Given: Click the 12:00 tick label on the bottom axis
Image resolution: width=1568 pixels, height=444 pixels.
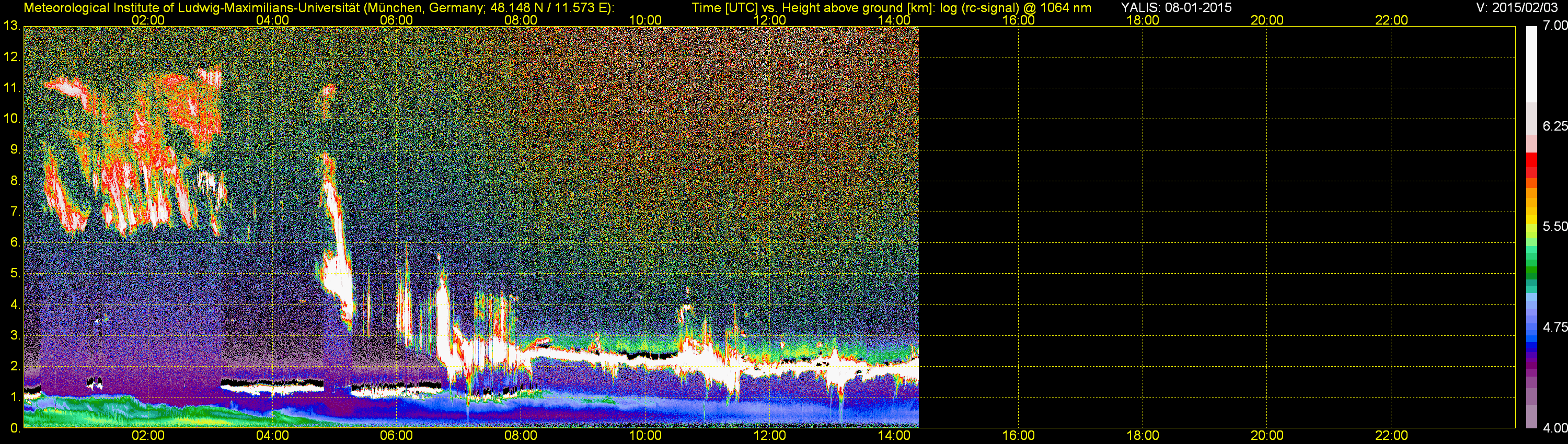Looking at the screenshot, I should click(x=769, y=436).
